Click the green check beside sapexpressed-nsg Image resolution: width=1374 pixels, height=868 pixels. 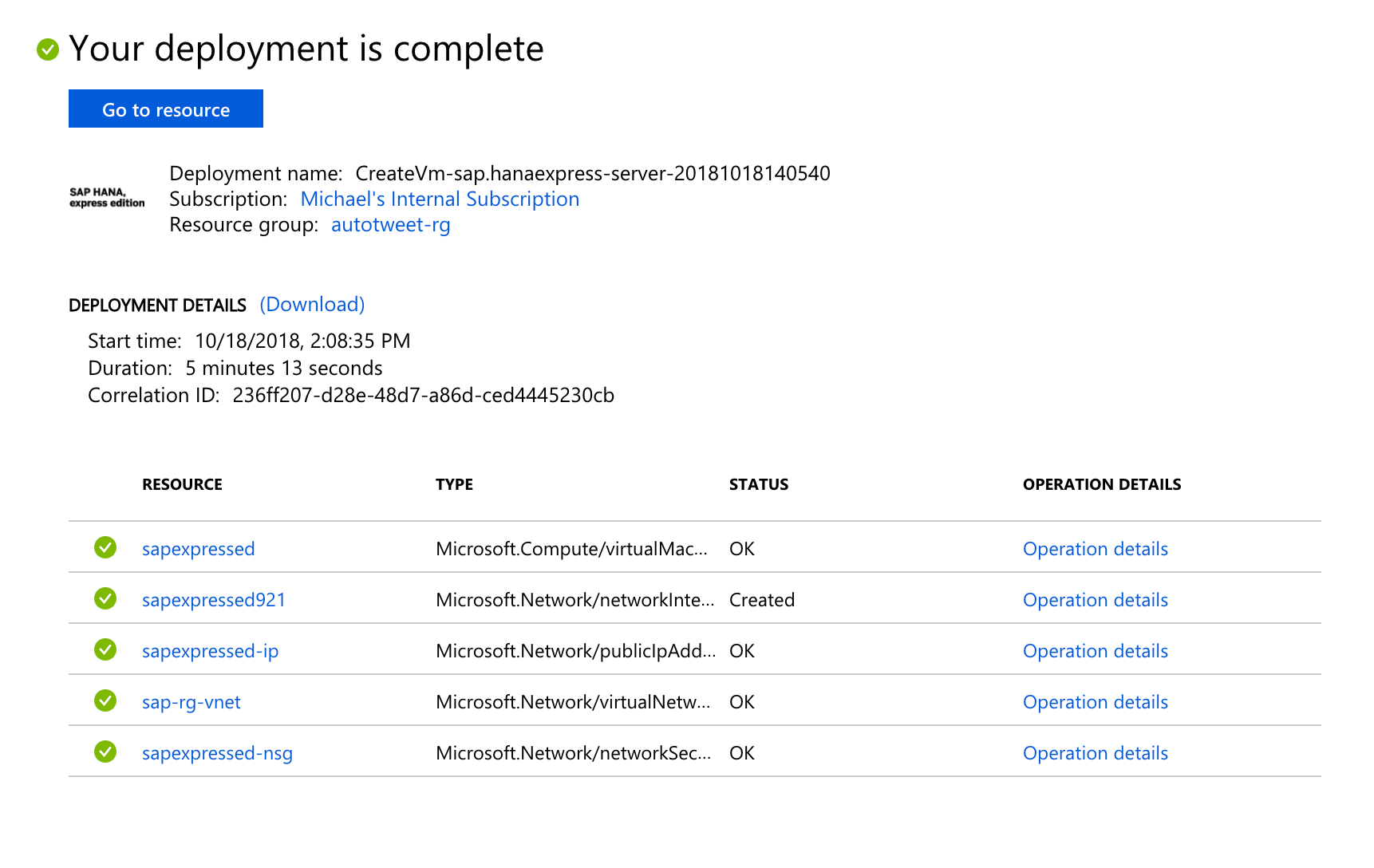(x=105, y=752)
